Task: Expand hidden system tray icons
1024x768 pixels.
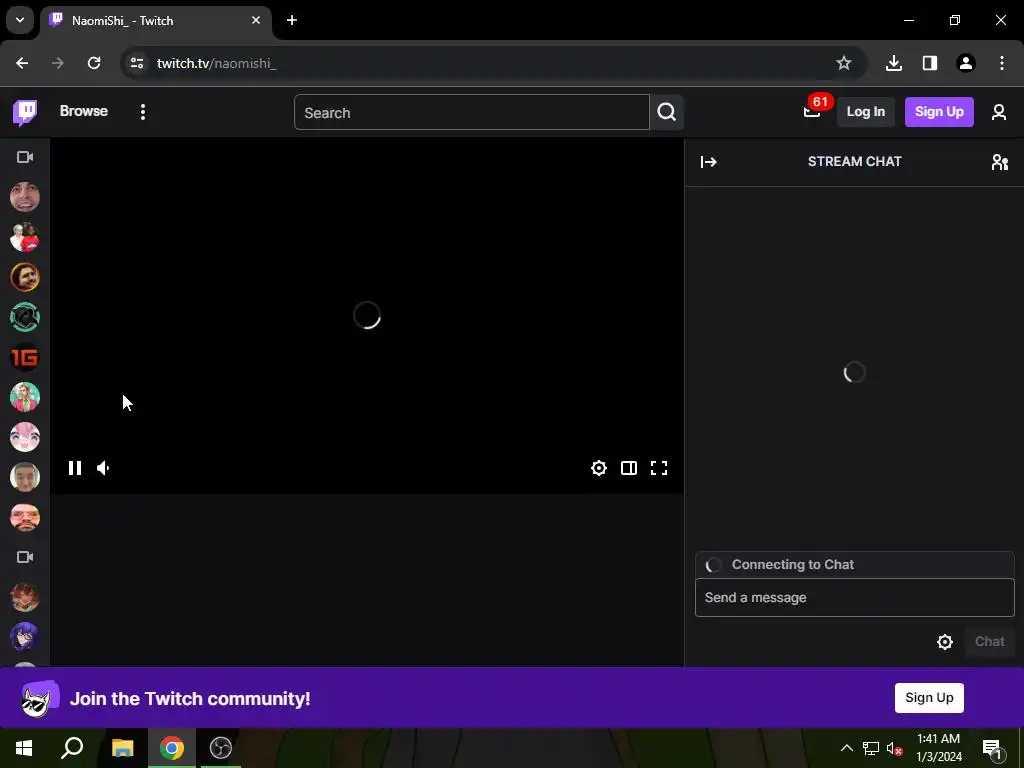Action: click(846, 748)
